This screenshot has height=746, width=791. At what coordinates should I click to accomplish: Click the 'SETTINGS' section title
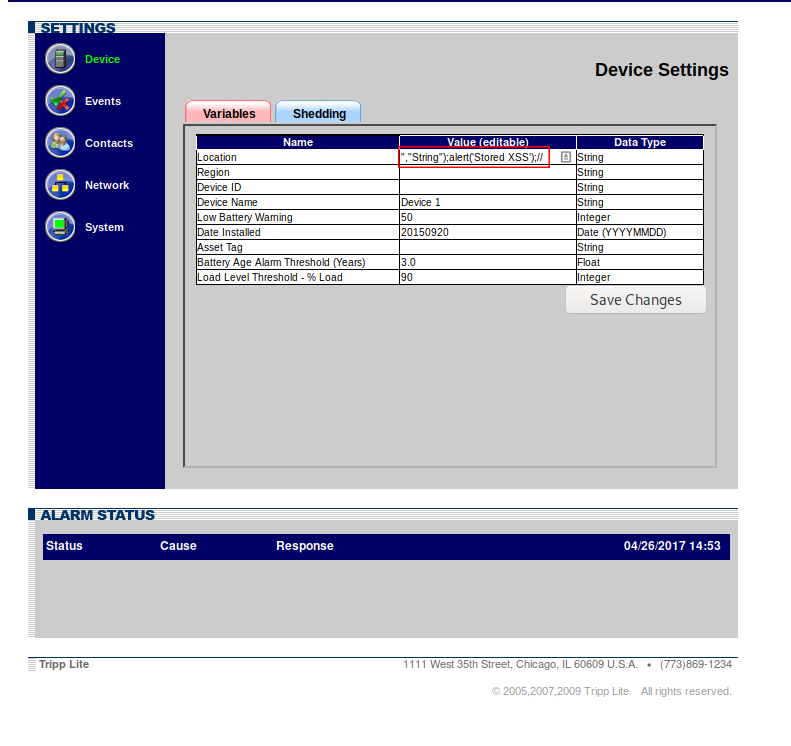pyautogui.click(x=78, y=28)
